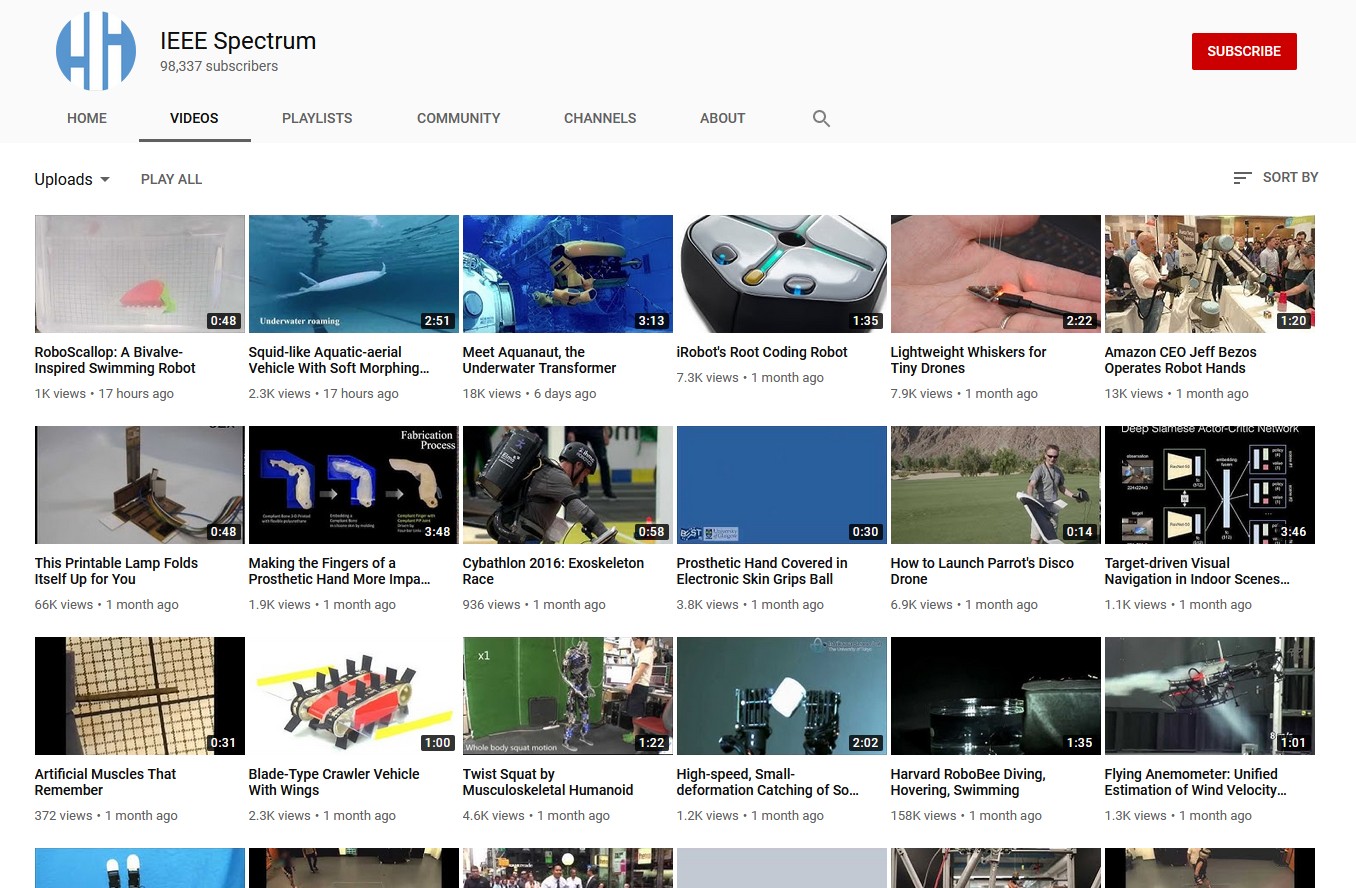Click title 'Harvard RoboBee Diving, Hovering, Swimming'
The height and width of the screenshot is (888, 1356).
[x=968, y=782]
